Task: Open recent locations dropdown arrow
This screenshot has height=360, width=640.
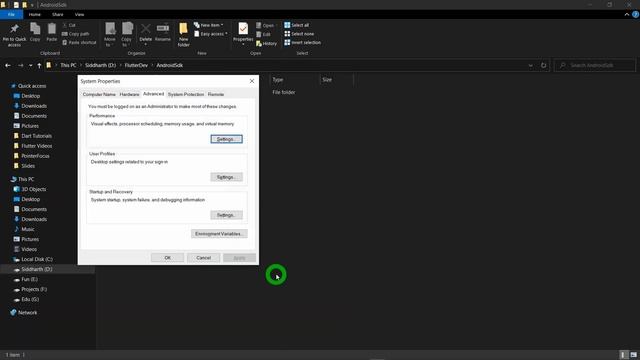Action: coord(30,65)
